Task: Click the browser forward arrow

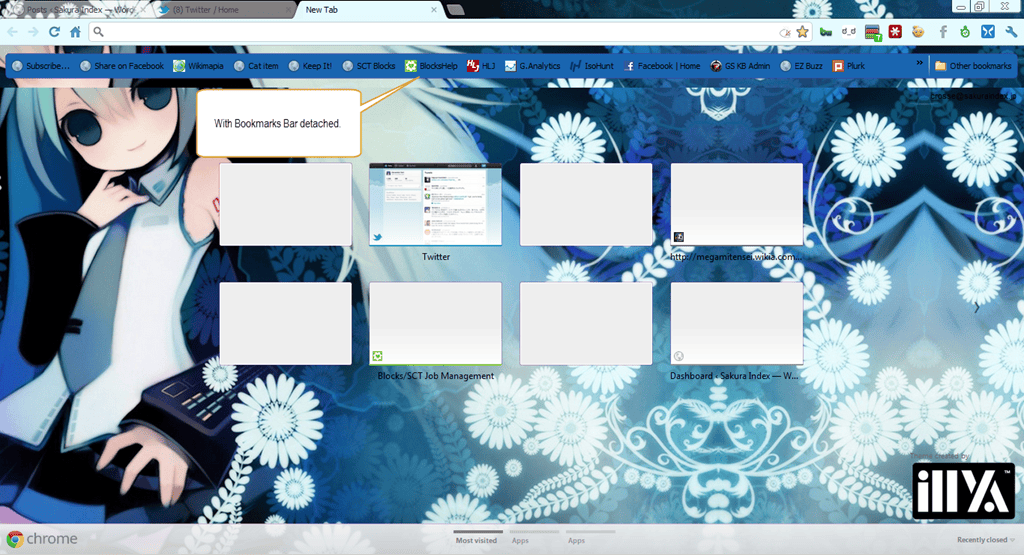Action: point(33,31)
